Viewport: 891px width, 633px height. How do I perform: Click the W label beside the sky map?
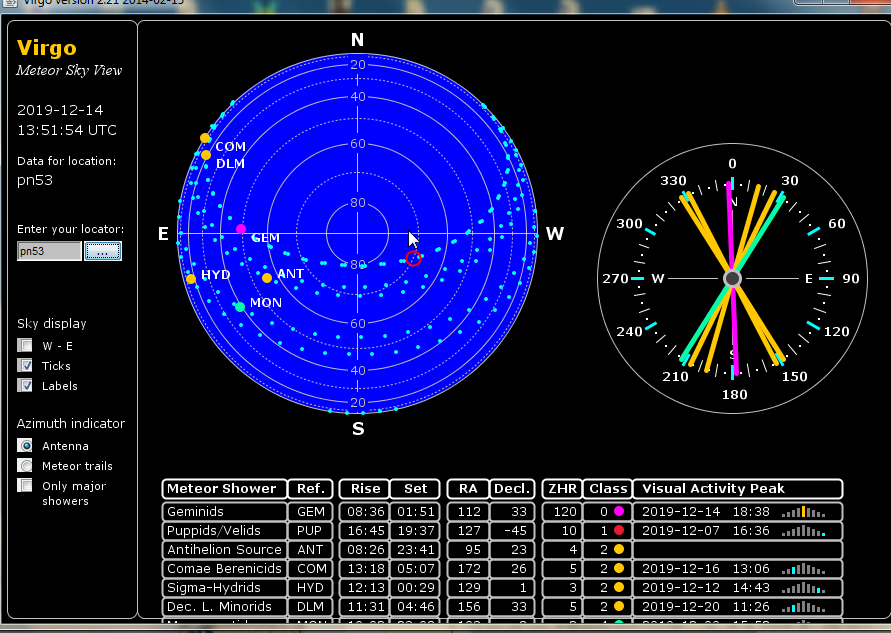[x=555, y=234]
